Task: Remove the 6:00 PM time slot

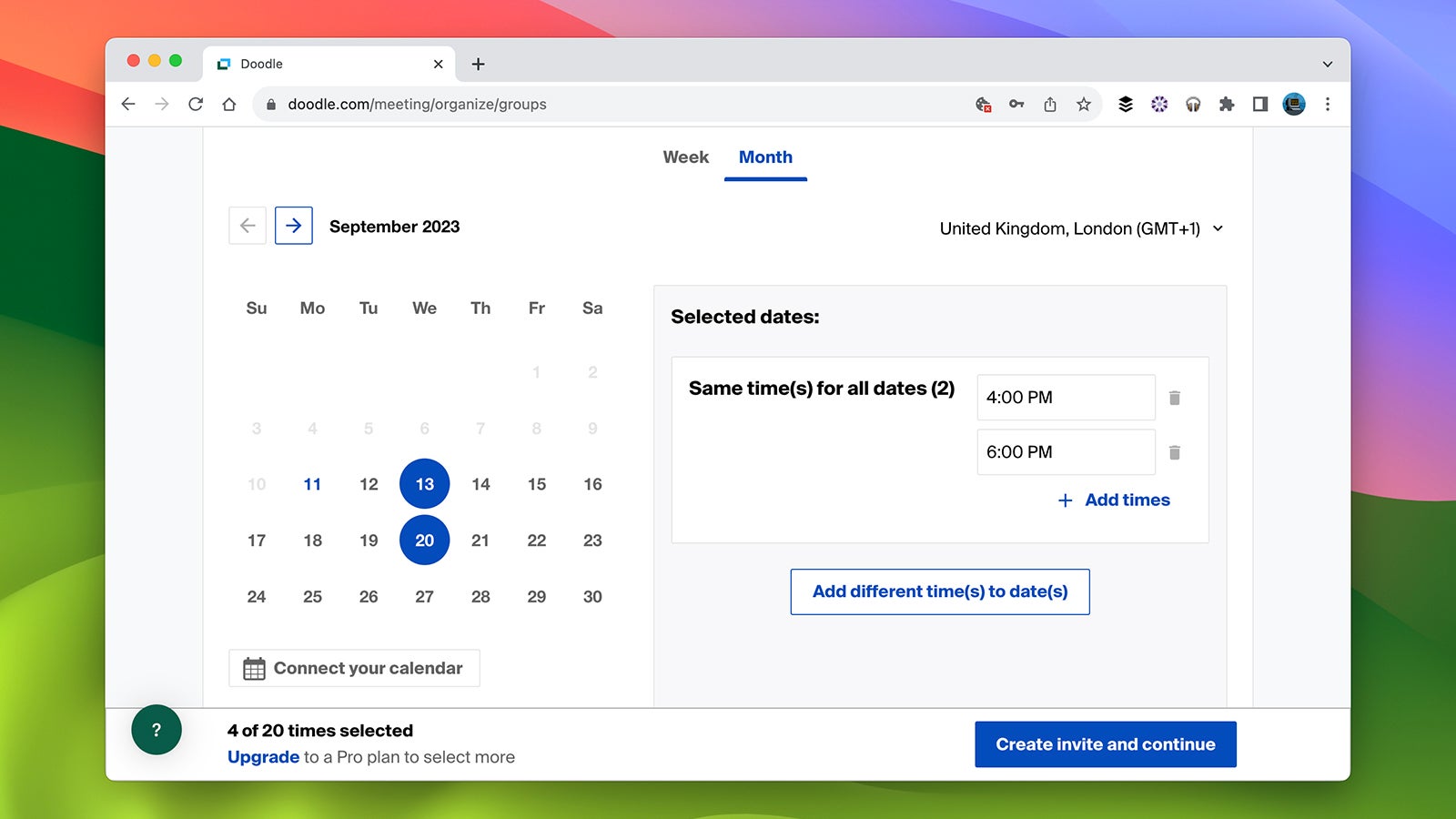Action: (x=1175, y=452)
